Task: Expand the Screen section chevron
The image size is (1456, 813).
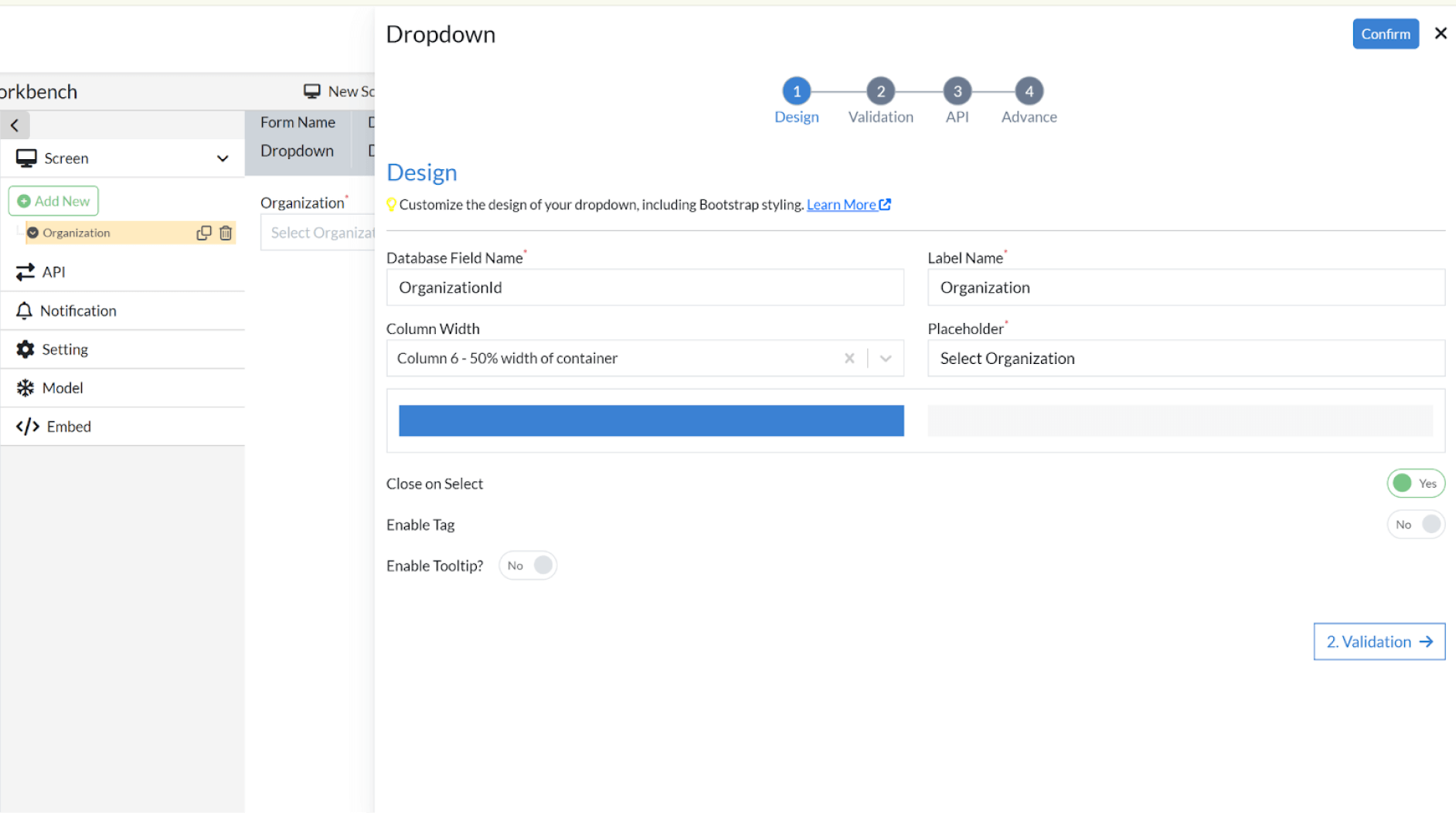Action: click(223, 158)
